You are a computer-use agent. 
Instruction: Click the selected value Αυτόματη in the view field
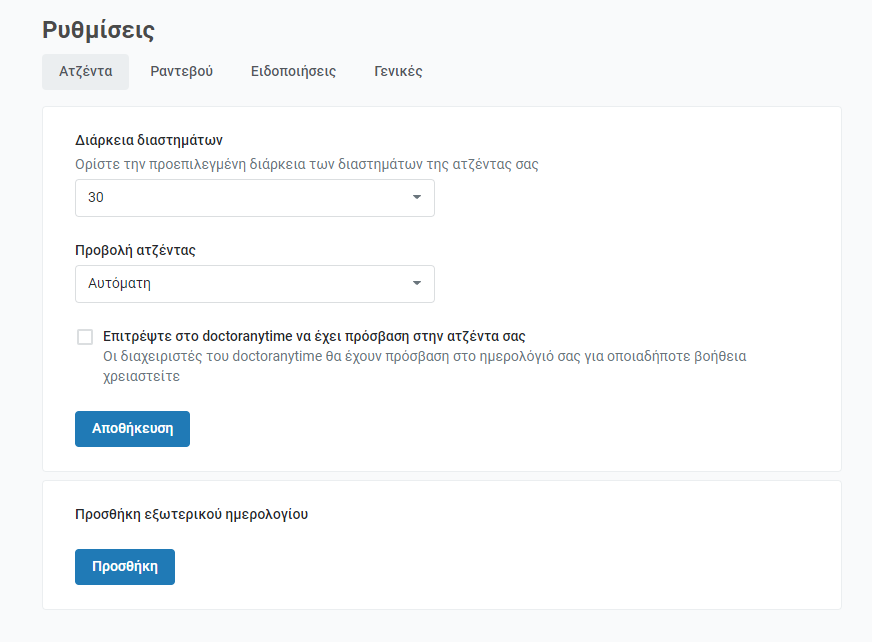[x=120, y=284]
